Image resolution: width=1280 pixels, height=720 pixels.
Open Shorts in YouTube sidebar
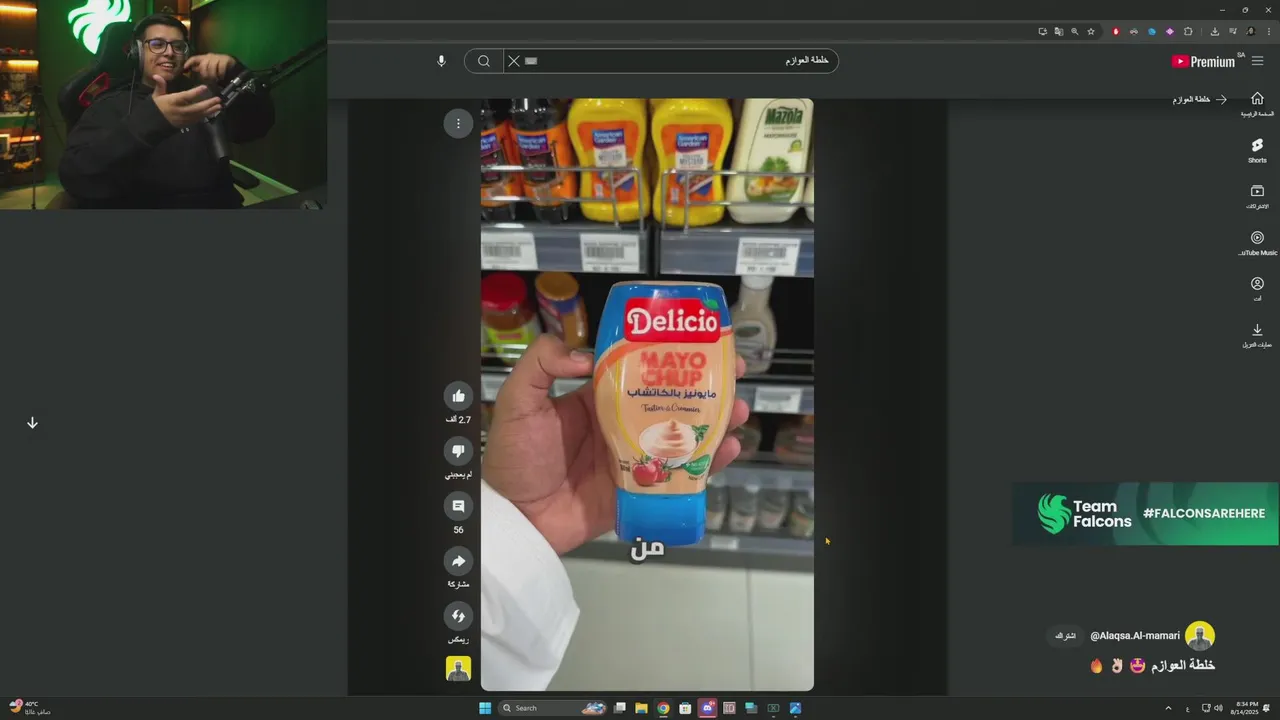(1257, 150)
